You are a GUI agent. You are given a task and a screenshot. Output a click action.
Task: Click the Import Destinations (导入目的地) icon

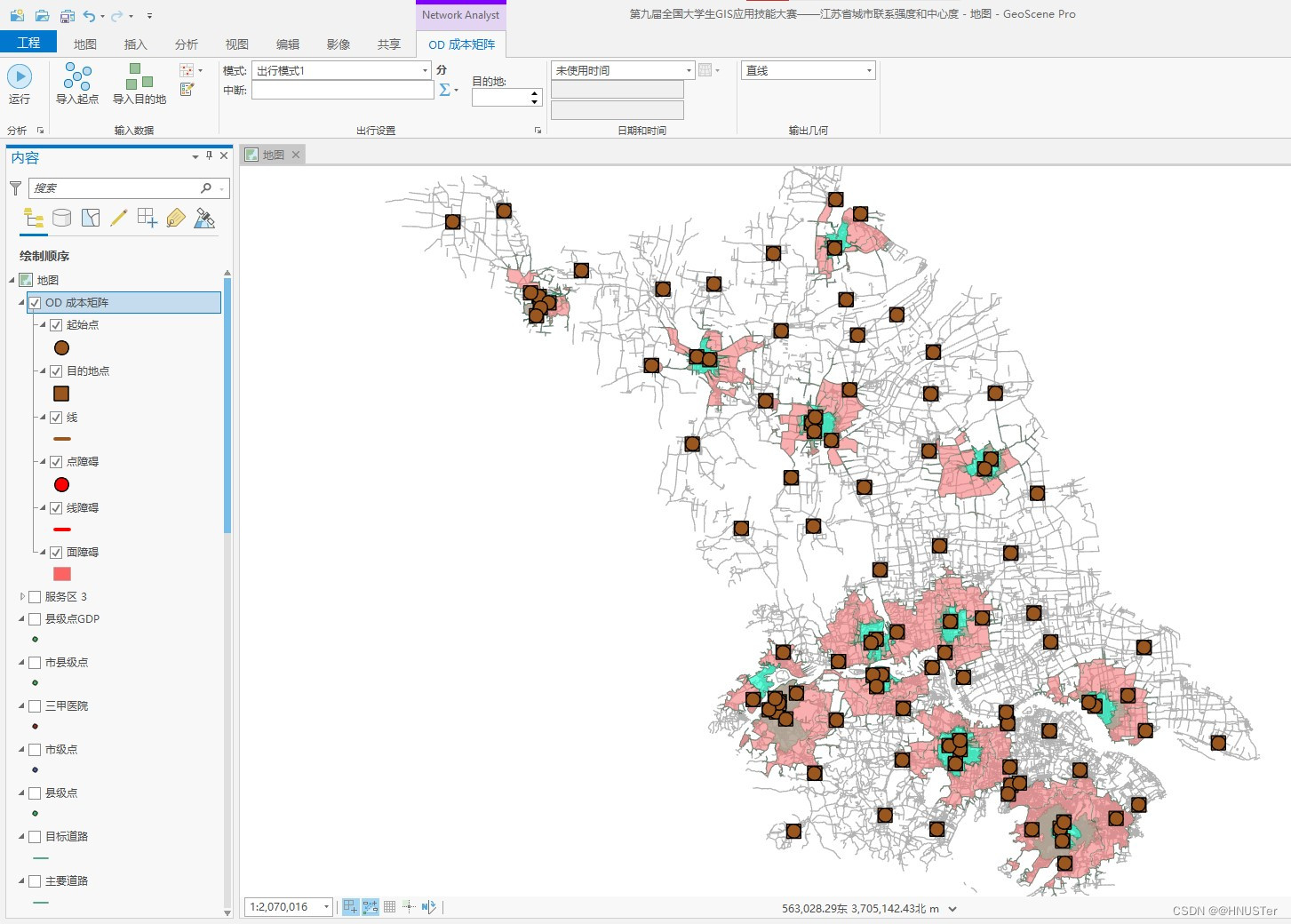pos(139,77)
